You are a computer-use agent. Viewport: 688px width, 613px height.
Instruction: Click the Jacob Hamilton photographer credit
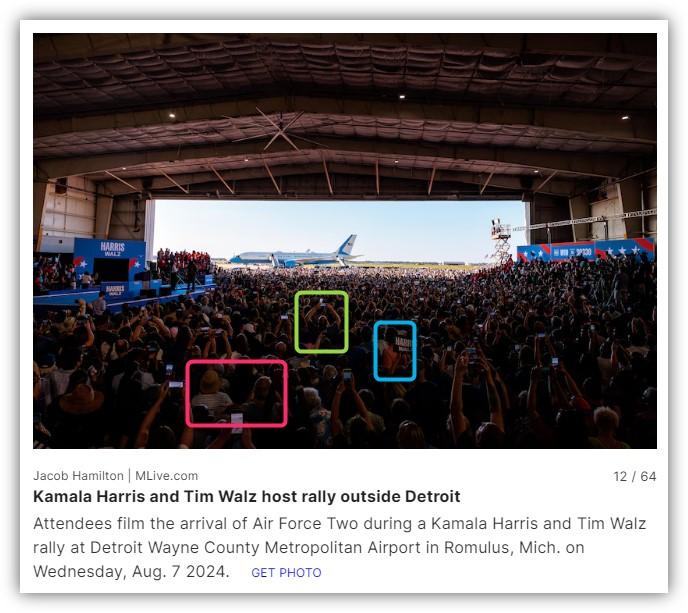78,476
